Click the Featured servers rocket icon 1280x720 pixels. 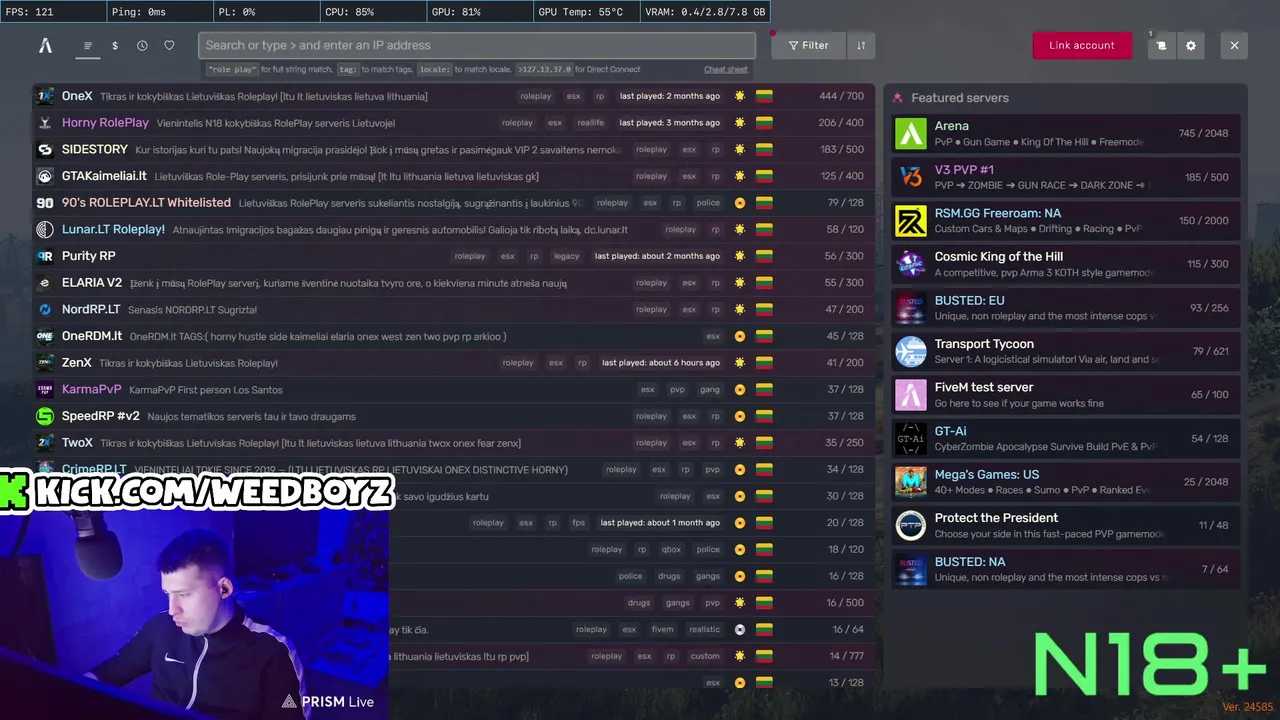(897, 98)
